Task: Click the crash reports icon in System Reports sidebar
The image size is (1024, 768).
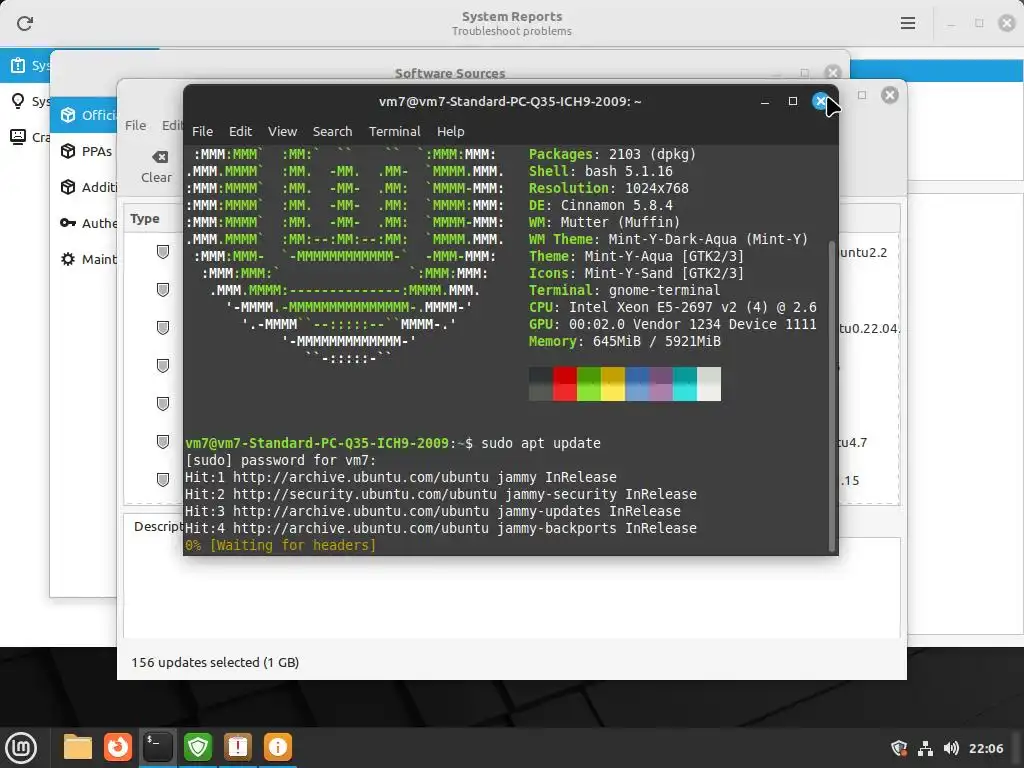Action: tap(18, 136)
